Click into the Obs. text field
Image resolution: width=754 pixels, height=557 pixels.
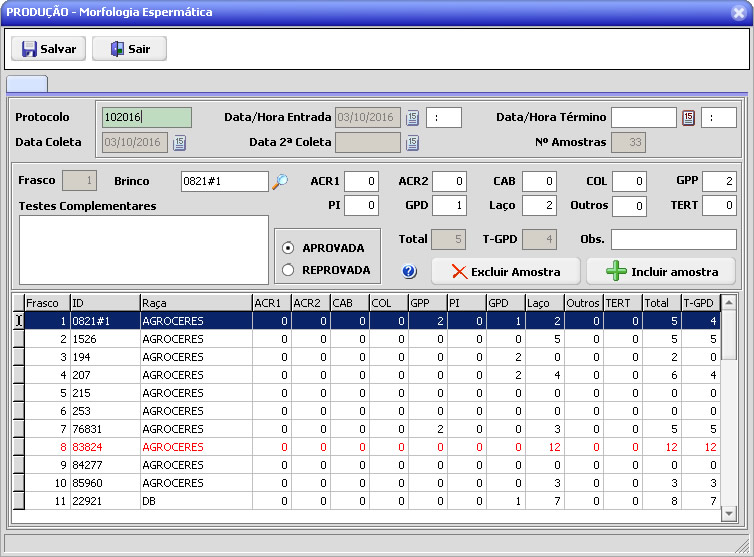point(674,239)
